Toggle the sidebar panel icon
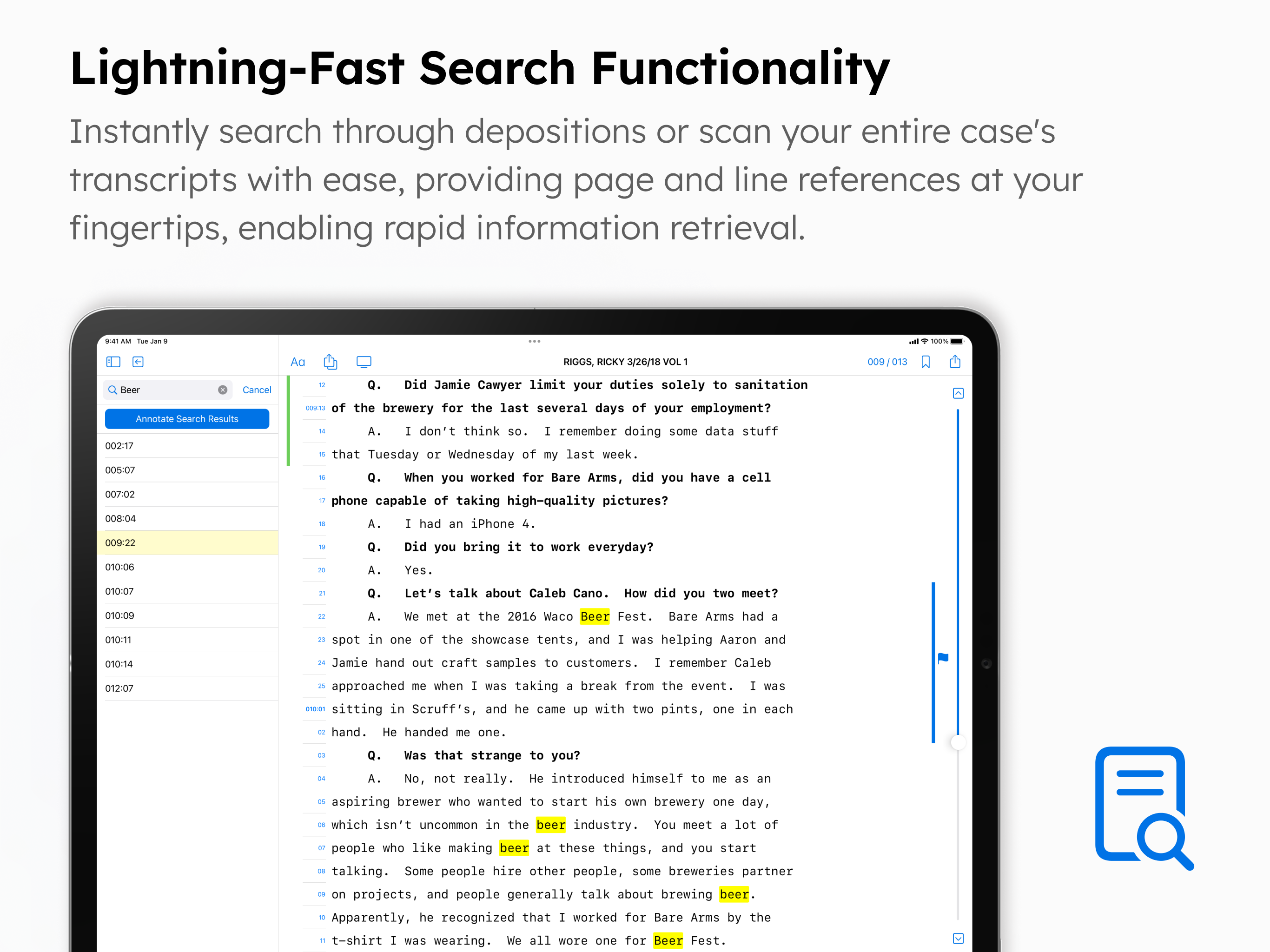Image resolution: width=1270 pixels, height=952 pixels. pyautogui.click(x=113, y=362)
